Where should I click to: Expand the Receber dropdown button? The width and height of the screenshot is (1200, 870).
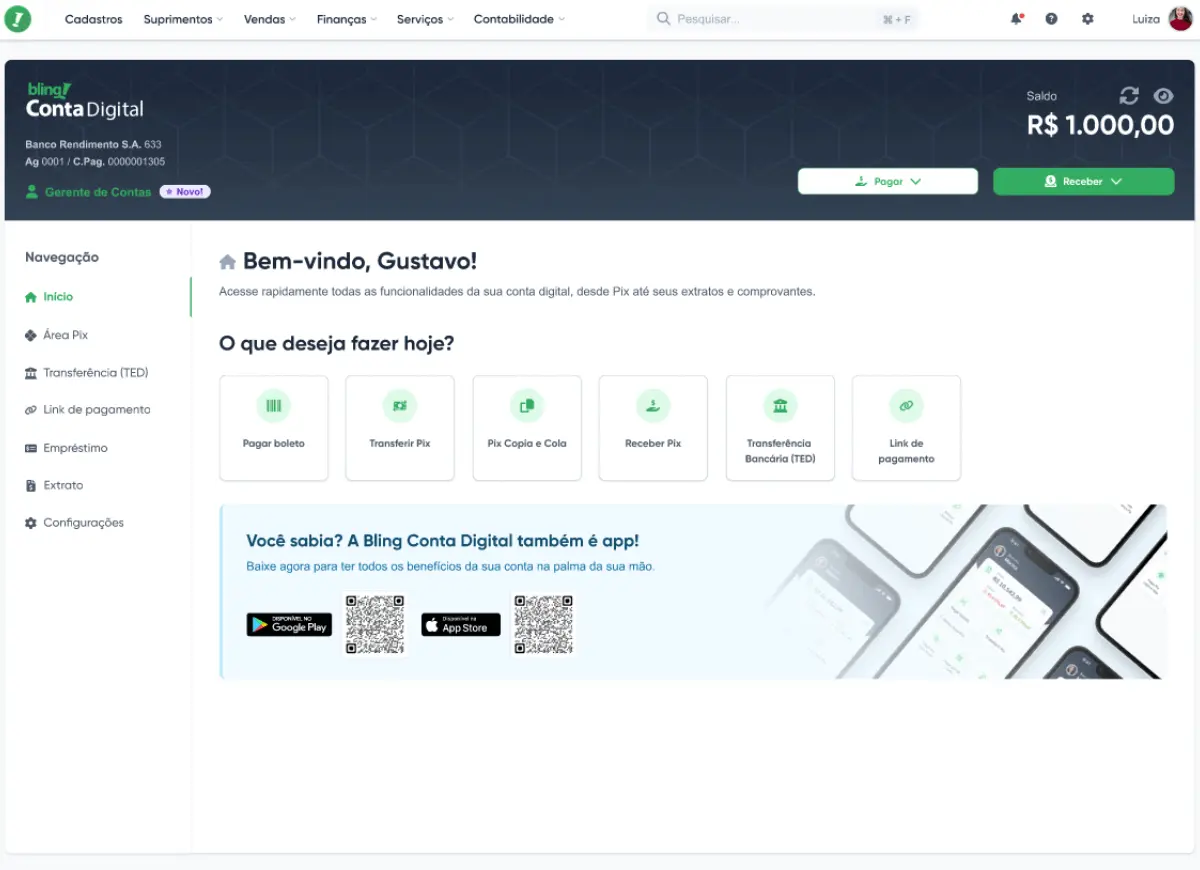[1083, 181]
